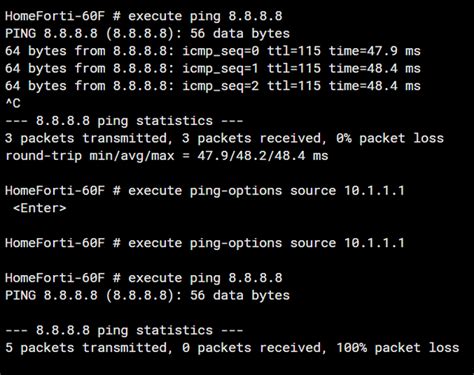Click the second 'PING 8.8.8.8 ... 56 data bytes' line
The height and width of the screenshot is (375, 474).
[147, 295]
